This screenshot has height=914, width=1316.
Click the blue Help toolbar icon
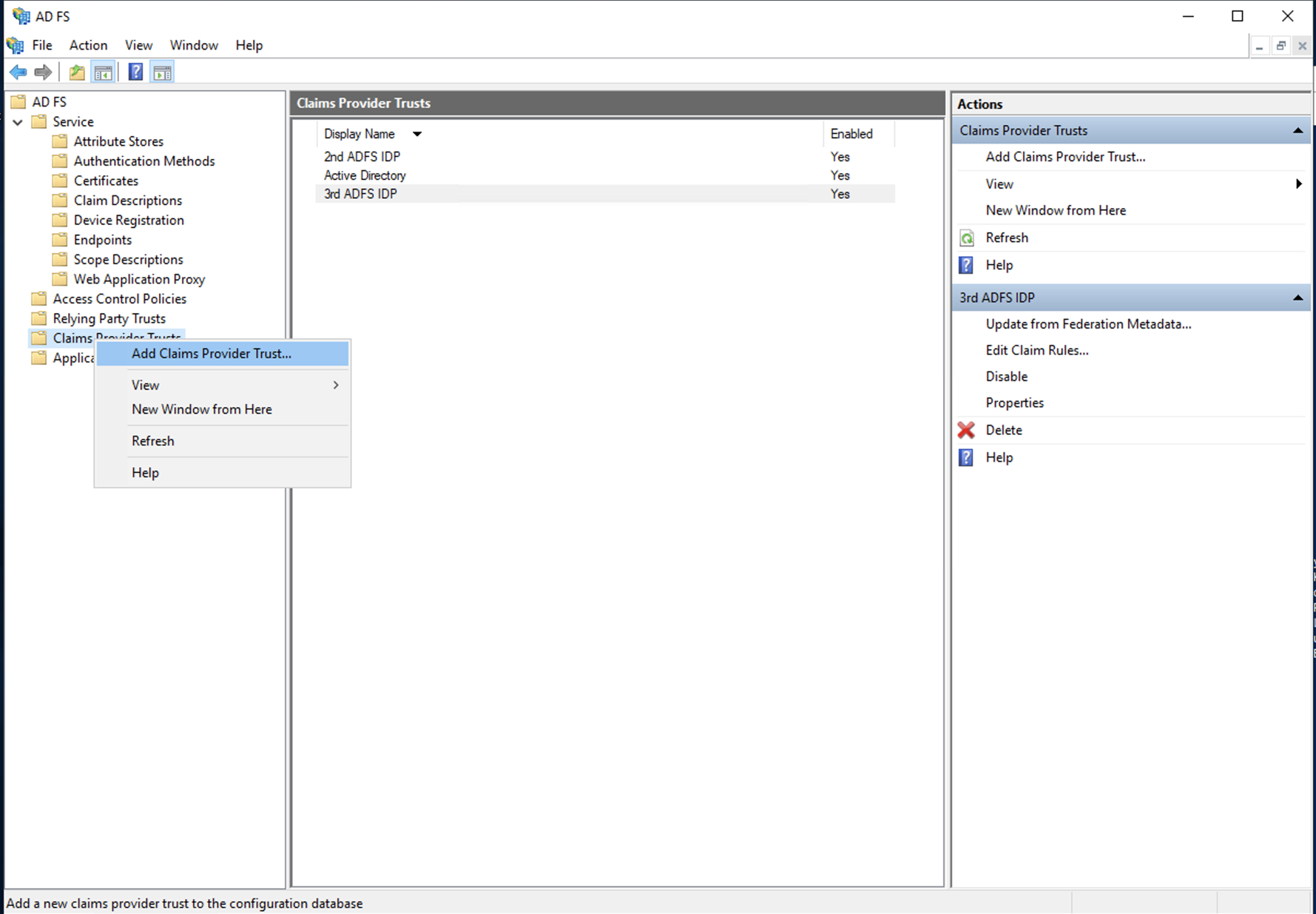(x=135, y=73)
